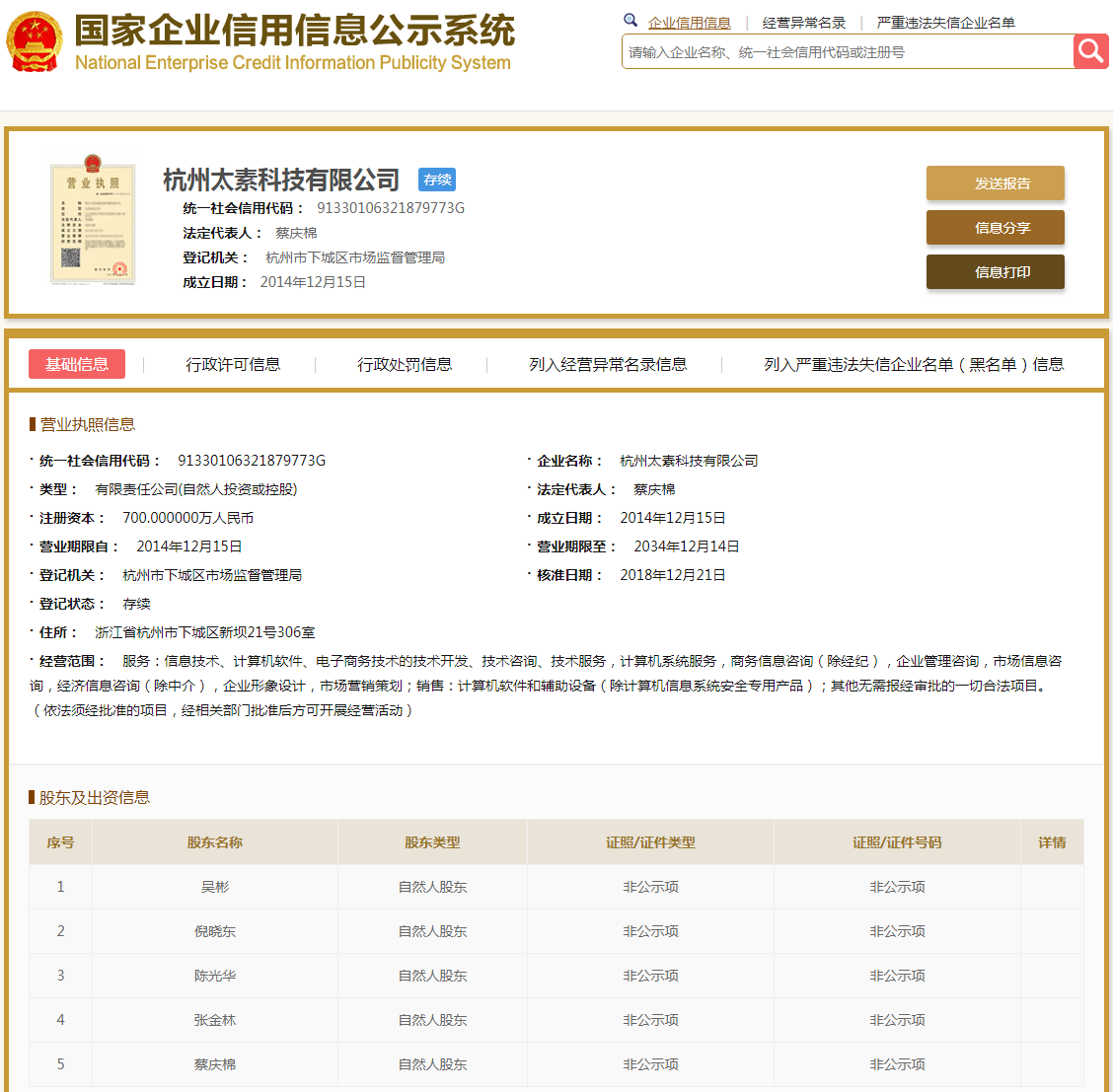Switch to the 基础信息 tab
This screenshot has width=1113, height=1092.
76,363
